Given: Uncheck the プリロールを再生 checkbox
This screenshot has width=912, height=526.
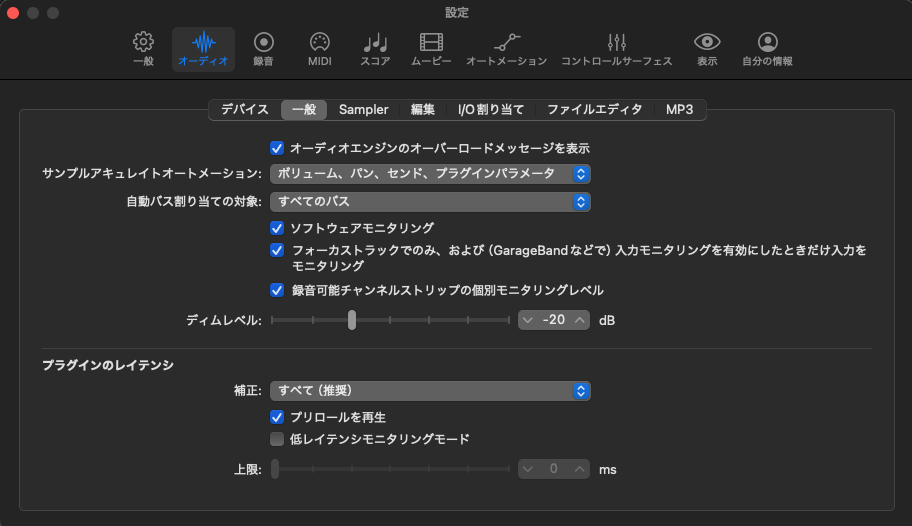Looking at the screenshot, I should point(278,416).
